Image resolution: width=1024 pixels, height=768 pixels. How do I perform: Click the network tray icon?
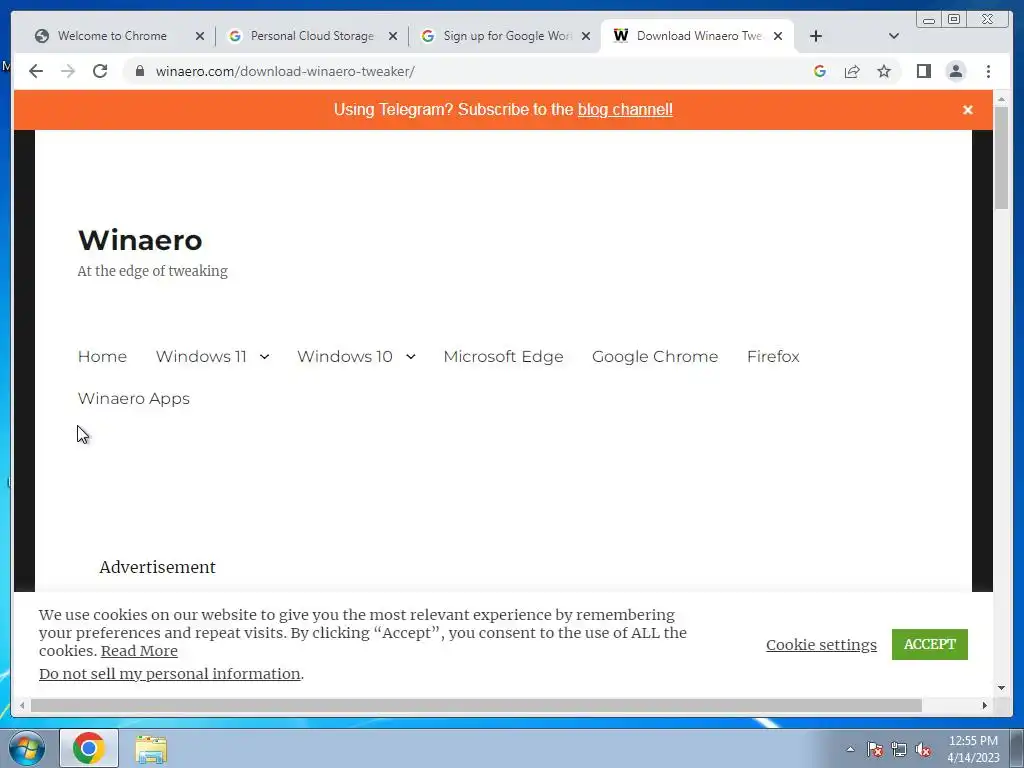[899, 749]
